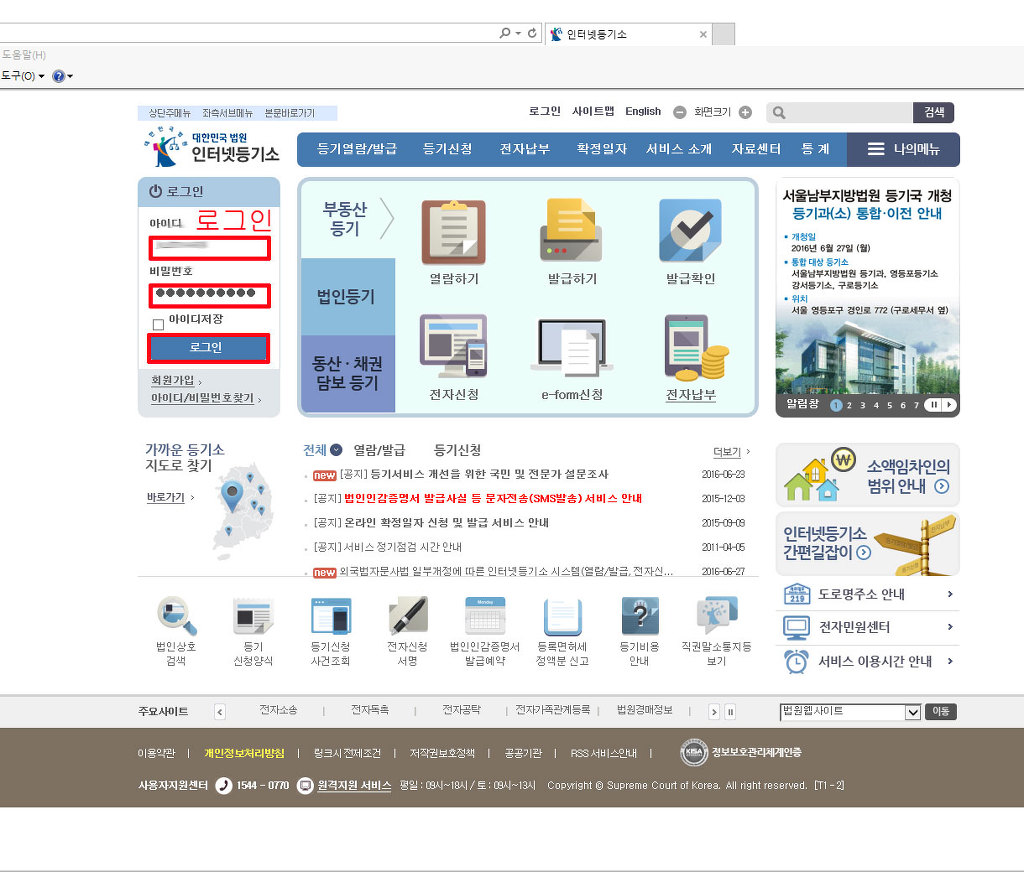Click the 이동 go button
This screenshot has height=872, width=1024.
click(940, 712)
